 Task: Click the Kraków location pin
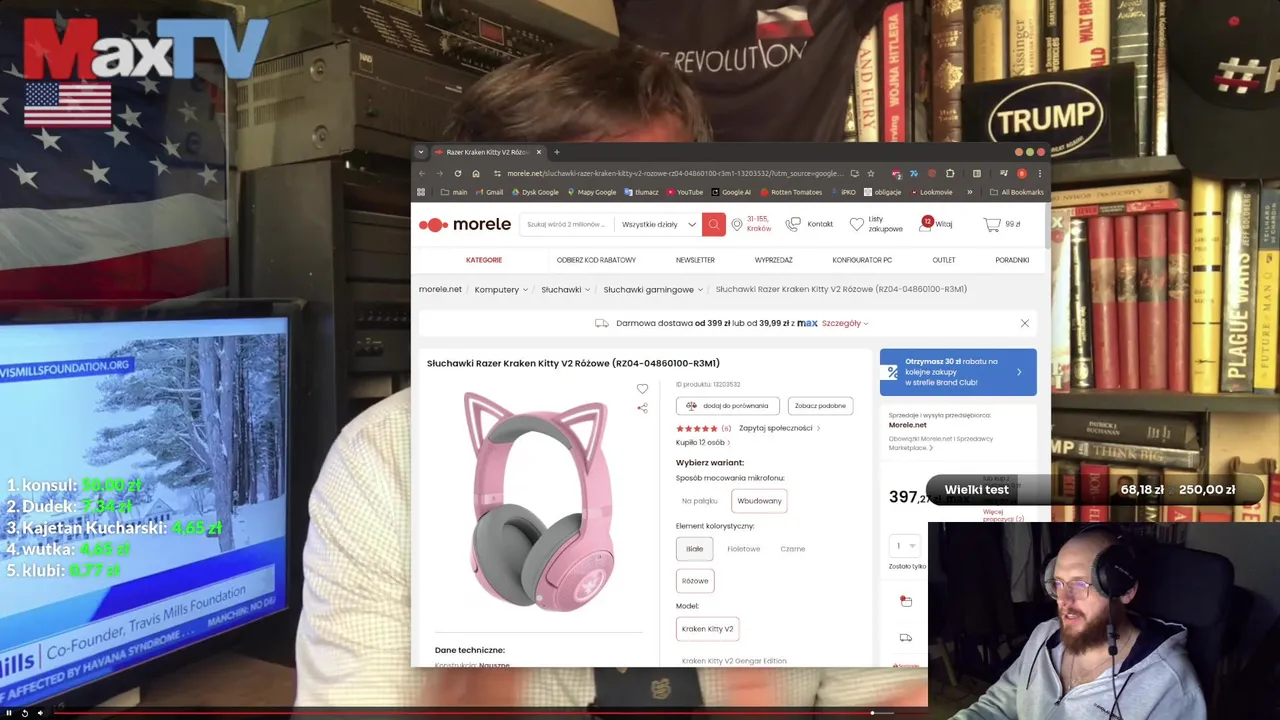coord(737,224)
